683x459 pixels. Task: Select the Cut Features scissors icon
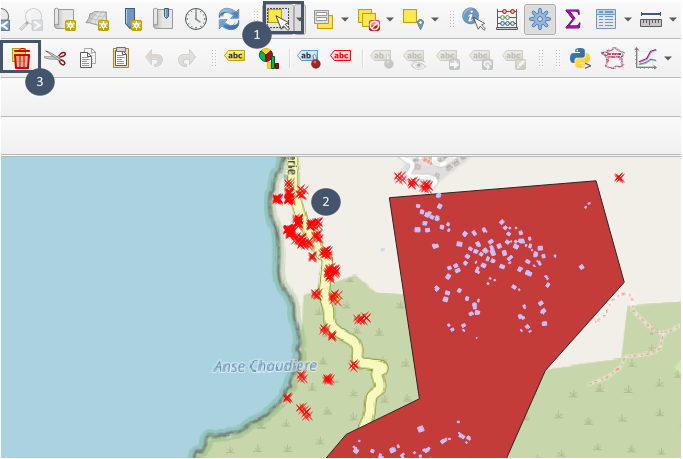tap(55, 59)
